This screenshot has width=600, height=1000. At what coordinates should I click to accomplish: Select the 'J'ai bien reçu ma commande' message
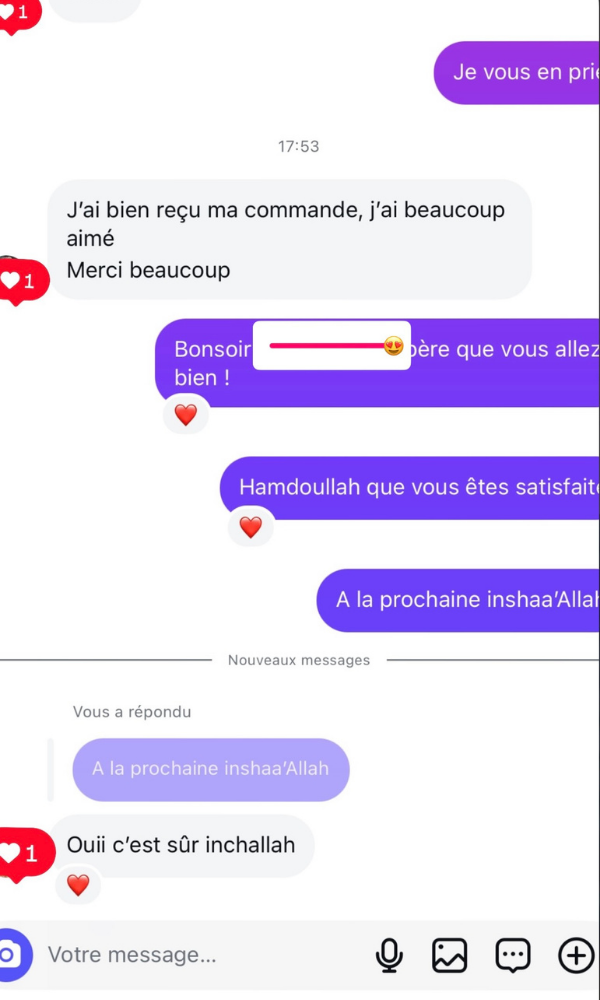(290, 239)
